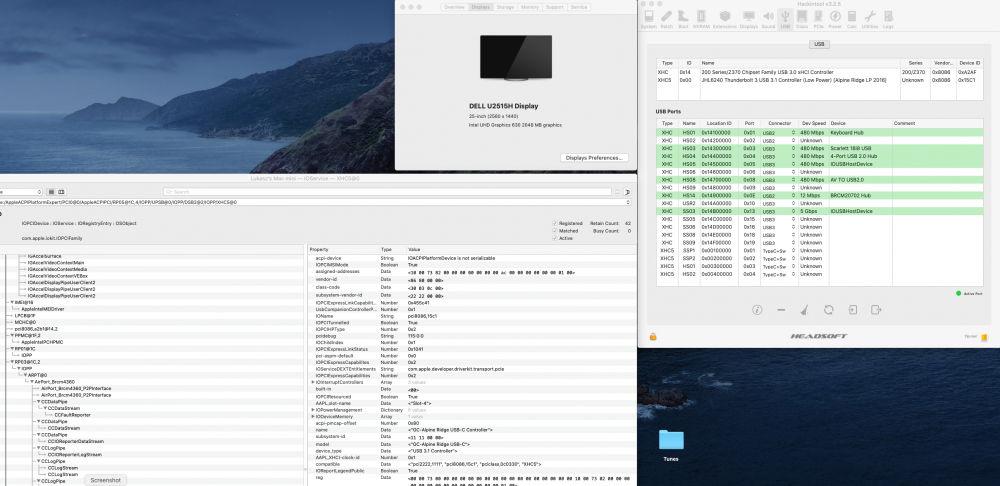Click the info icon below USB ports
This screenshot has width=1000, height=486.
pos(757,310)
